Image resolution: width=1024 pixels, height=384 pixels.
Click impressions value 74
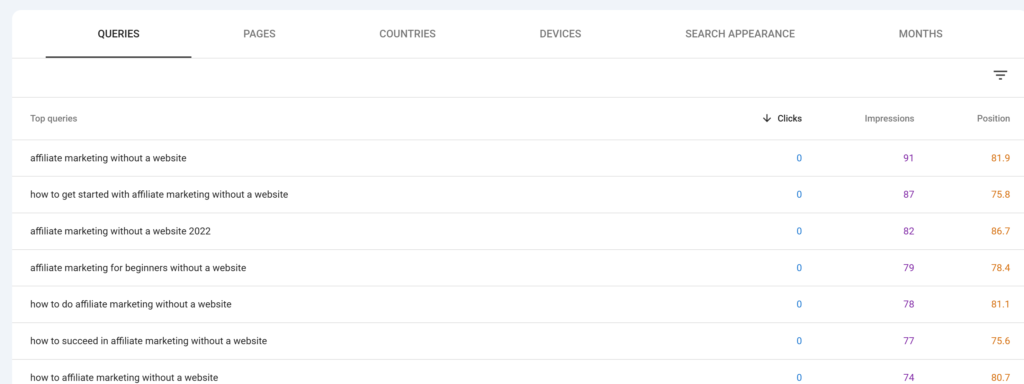pos(908,377)
